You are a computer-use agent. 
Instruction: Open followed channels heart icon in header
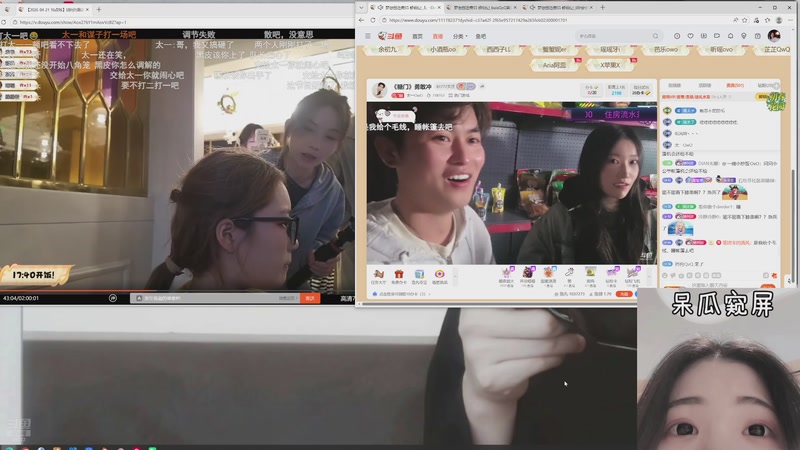pos(690,36)
